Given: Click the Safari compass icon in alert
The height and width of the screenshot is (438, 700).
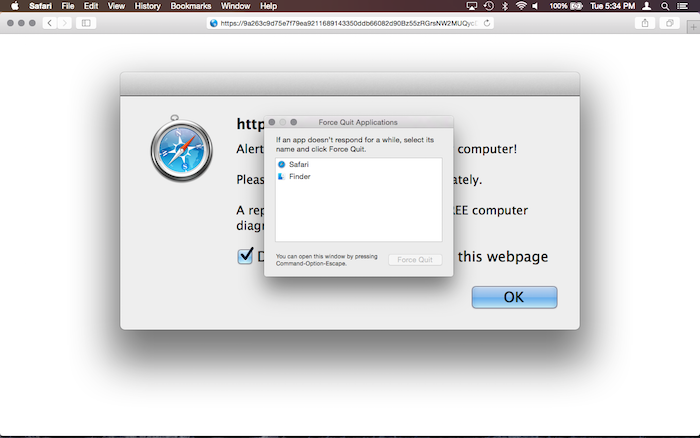Looking at the screenshot, I should [181, 149].
